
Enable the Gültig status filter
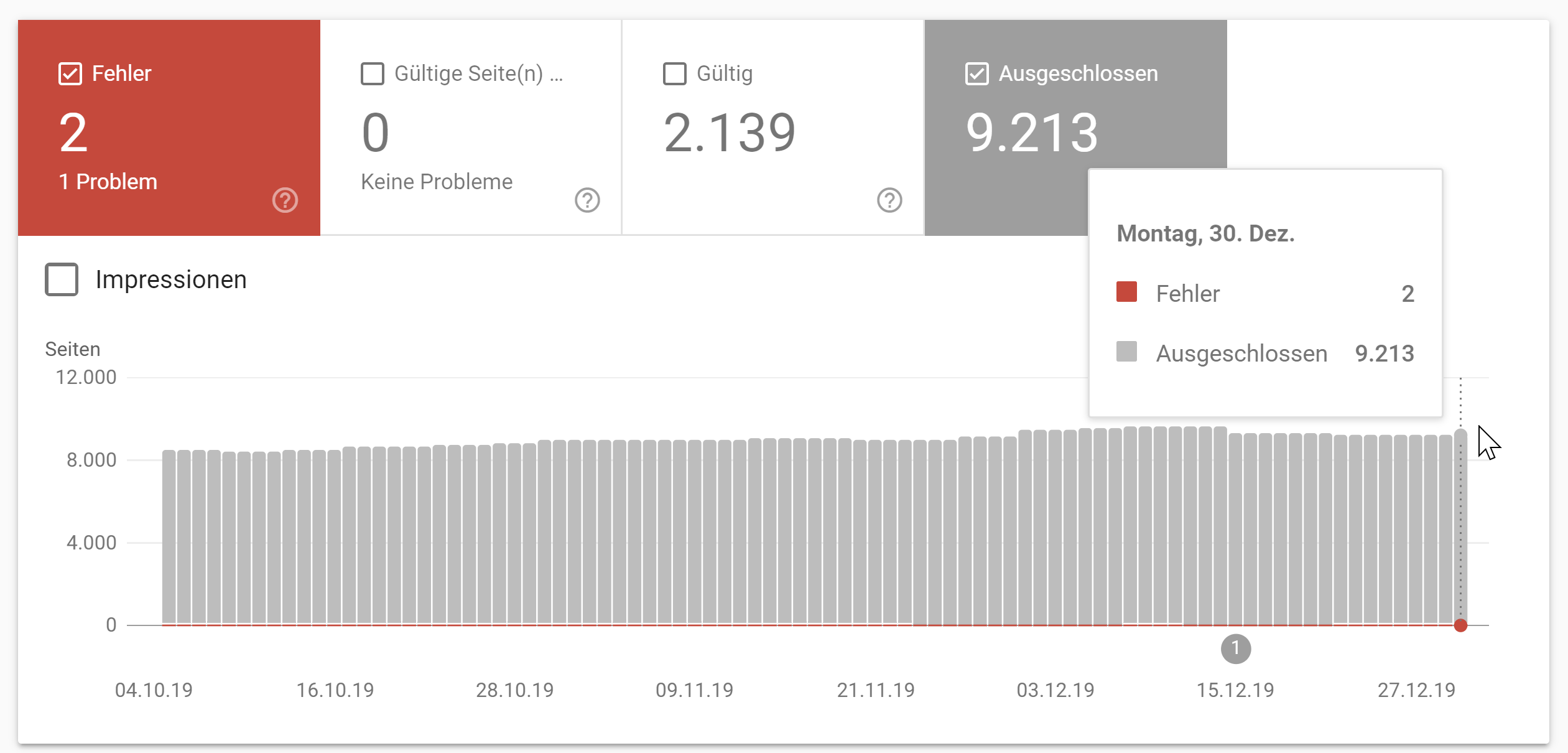[x=674, y=73]
